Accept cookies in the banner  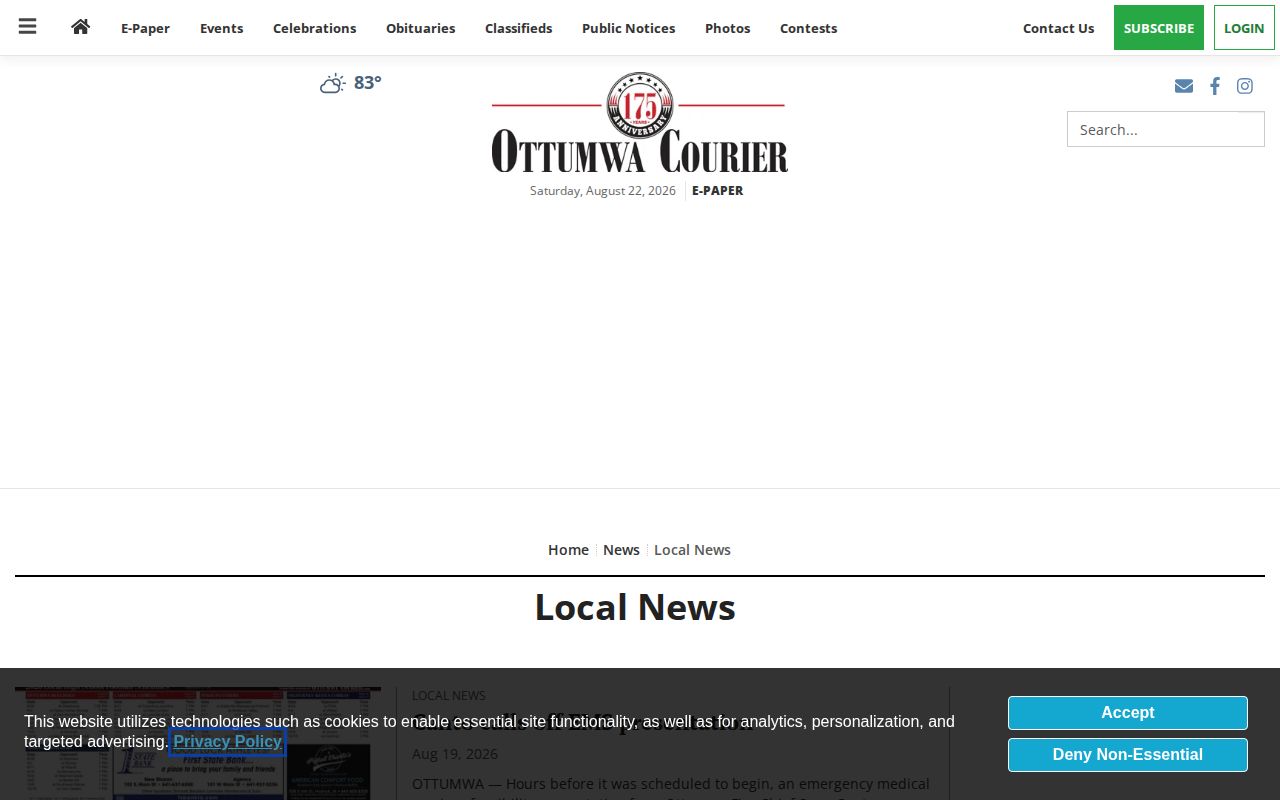click(x=1127, y=713)
